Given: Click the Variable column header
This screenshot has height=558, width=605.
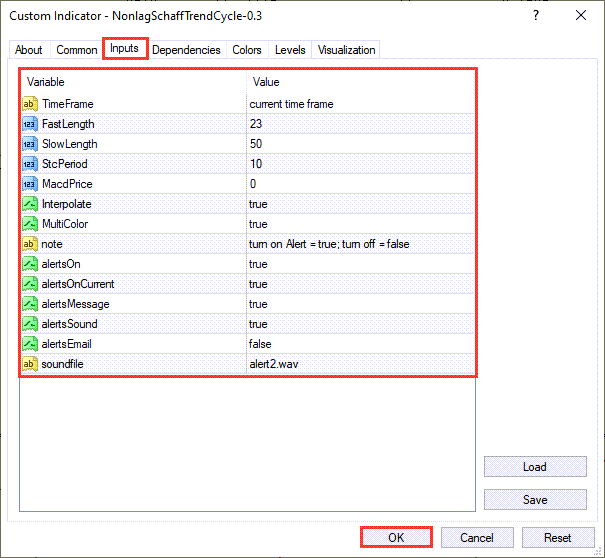Looking at the screenshot, I should [x=133, y=82].
